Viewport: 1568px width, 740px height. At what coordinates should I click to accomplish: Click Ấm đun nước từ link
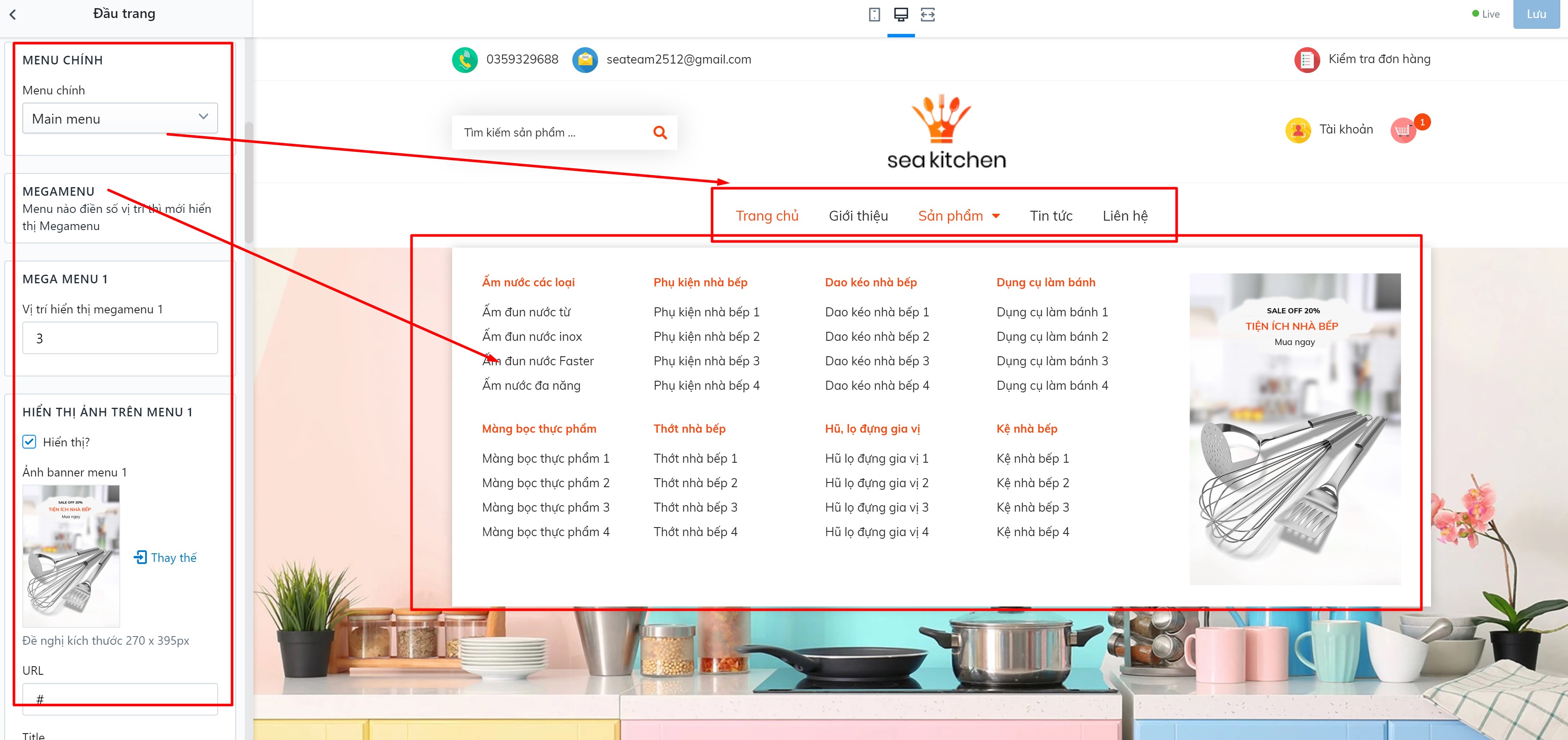click(x=526, y=312)
